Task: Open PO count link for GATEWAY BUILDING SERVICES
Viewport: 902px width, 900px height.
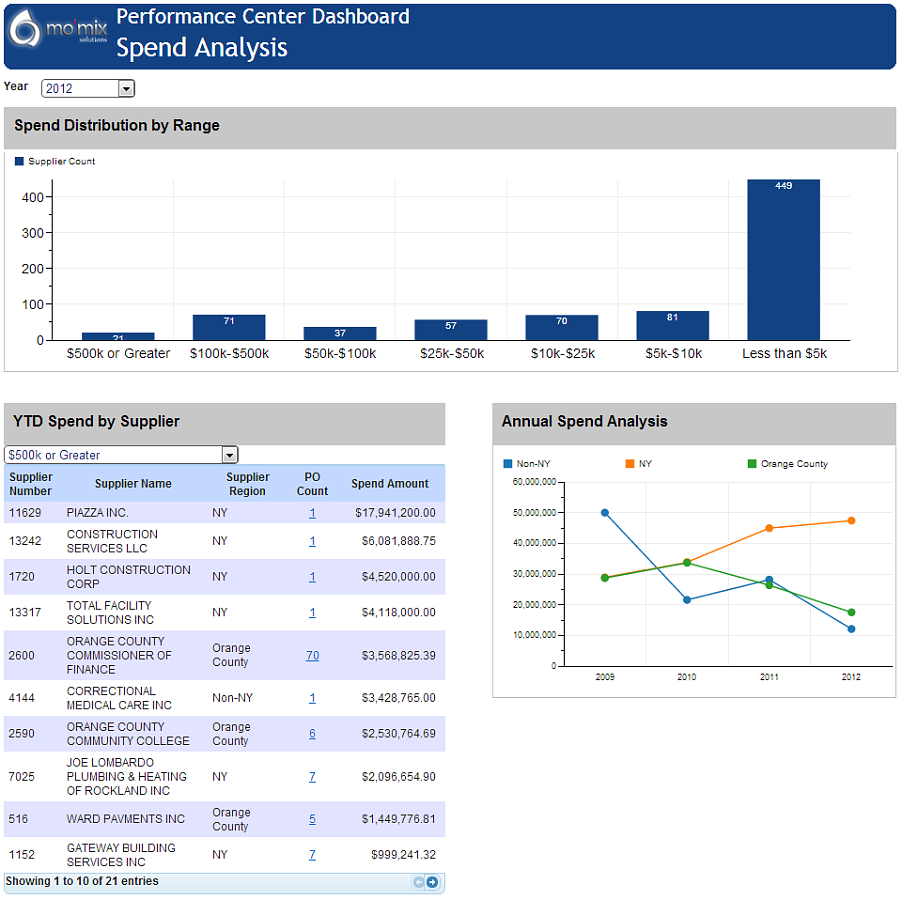Action: click(x=312, y=855)
